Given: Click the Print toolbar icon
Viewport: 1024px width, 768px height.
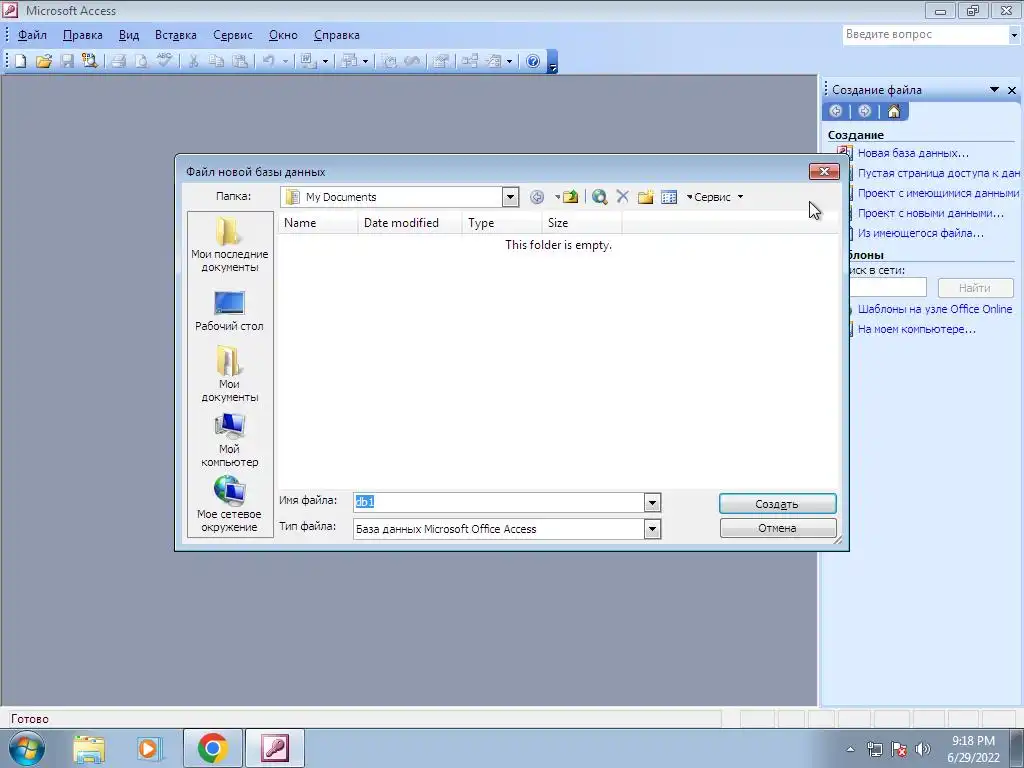Looking at the screenshot, I should point(118,61).
